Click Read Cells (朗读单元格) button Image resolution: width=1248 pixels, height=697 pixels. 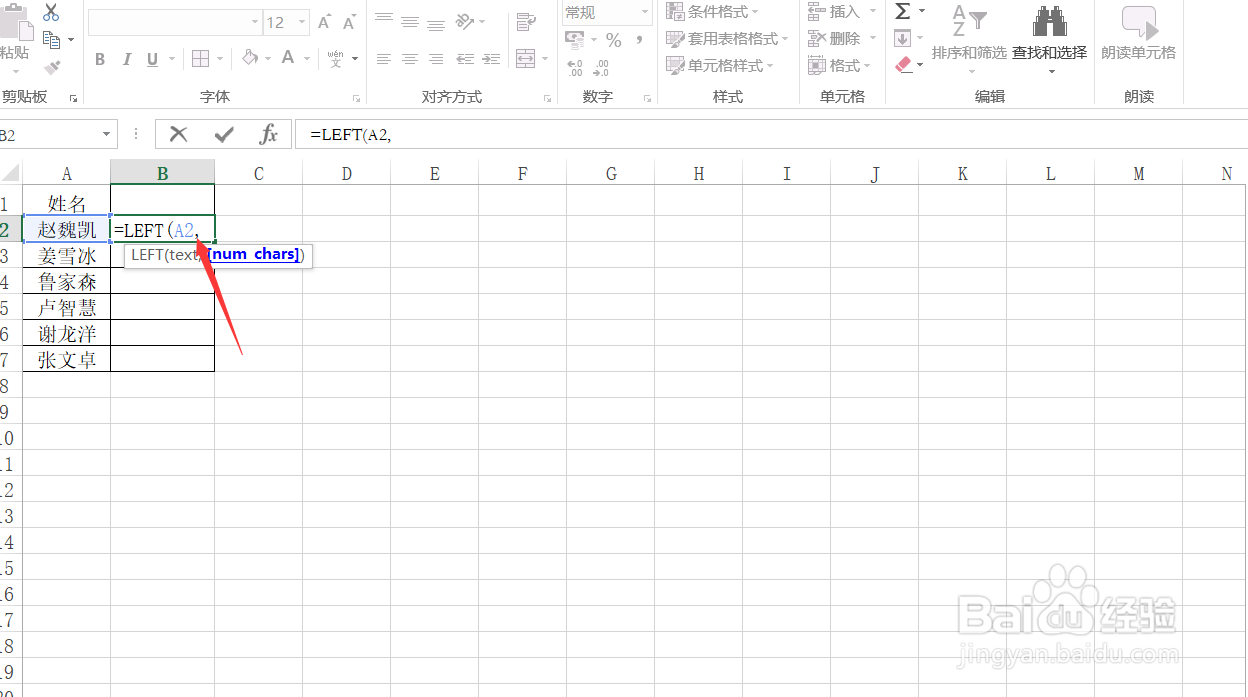1138,35
